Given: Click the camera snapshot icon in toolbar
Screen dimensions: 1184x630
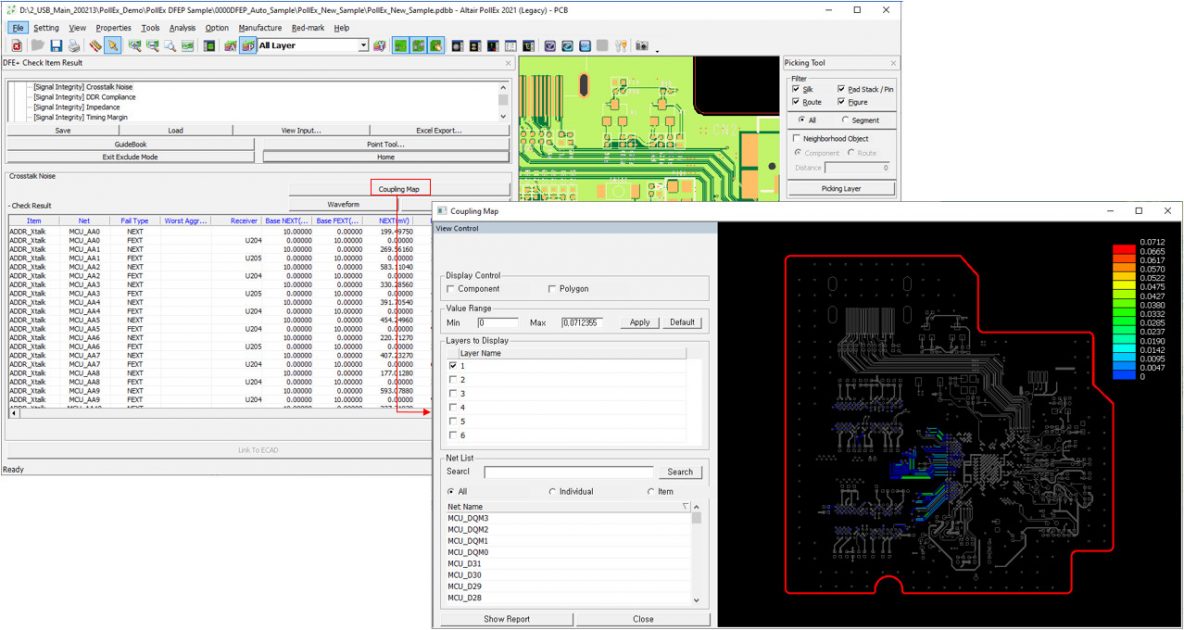Looking at the screenshot, I should coord(641,46).
